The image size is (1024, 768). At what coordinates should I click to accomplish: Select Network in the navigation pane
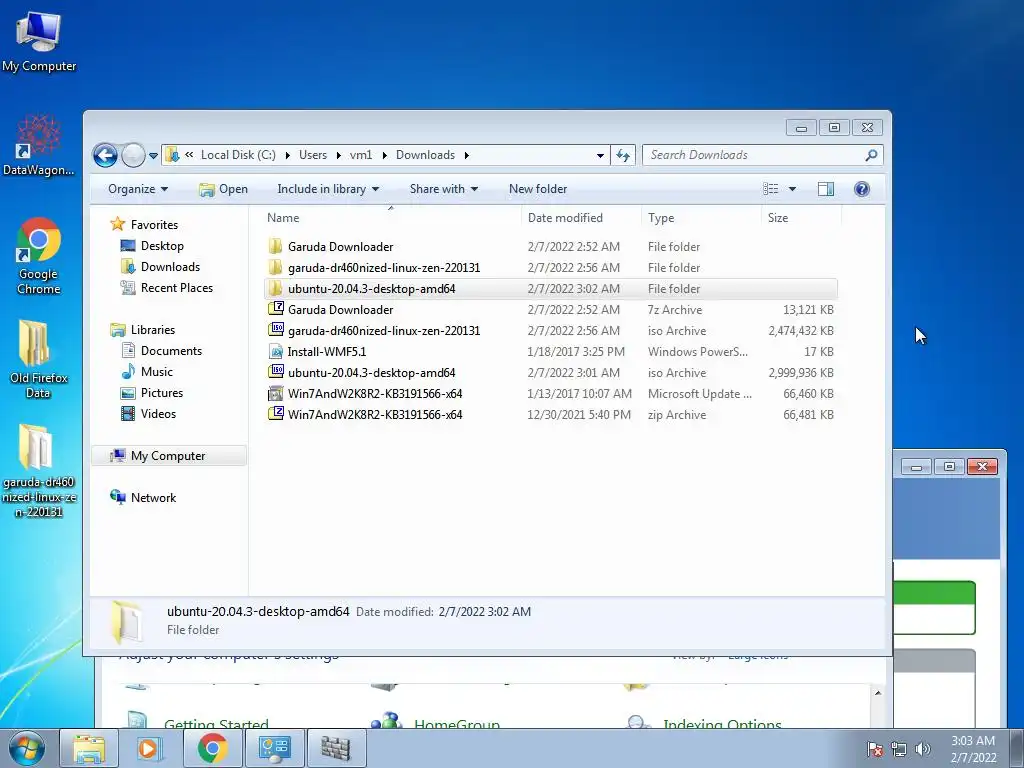143,498
